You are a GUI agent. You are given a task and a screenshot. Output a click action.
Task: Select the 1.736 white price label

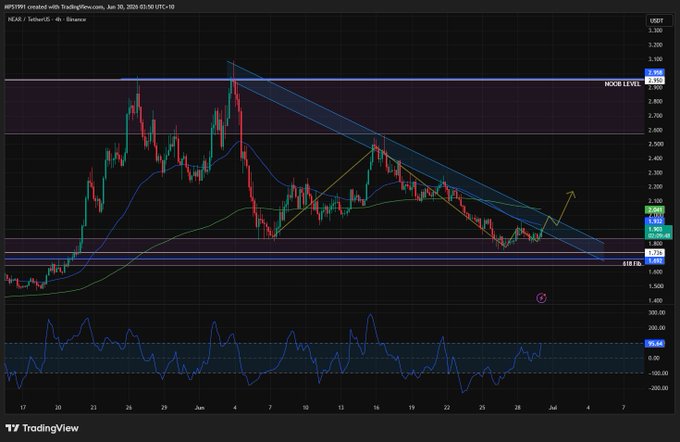tap(654, 252)
